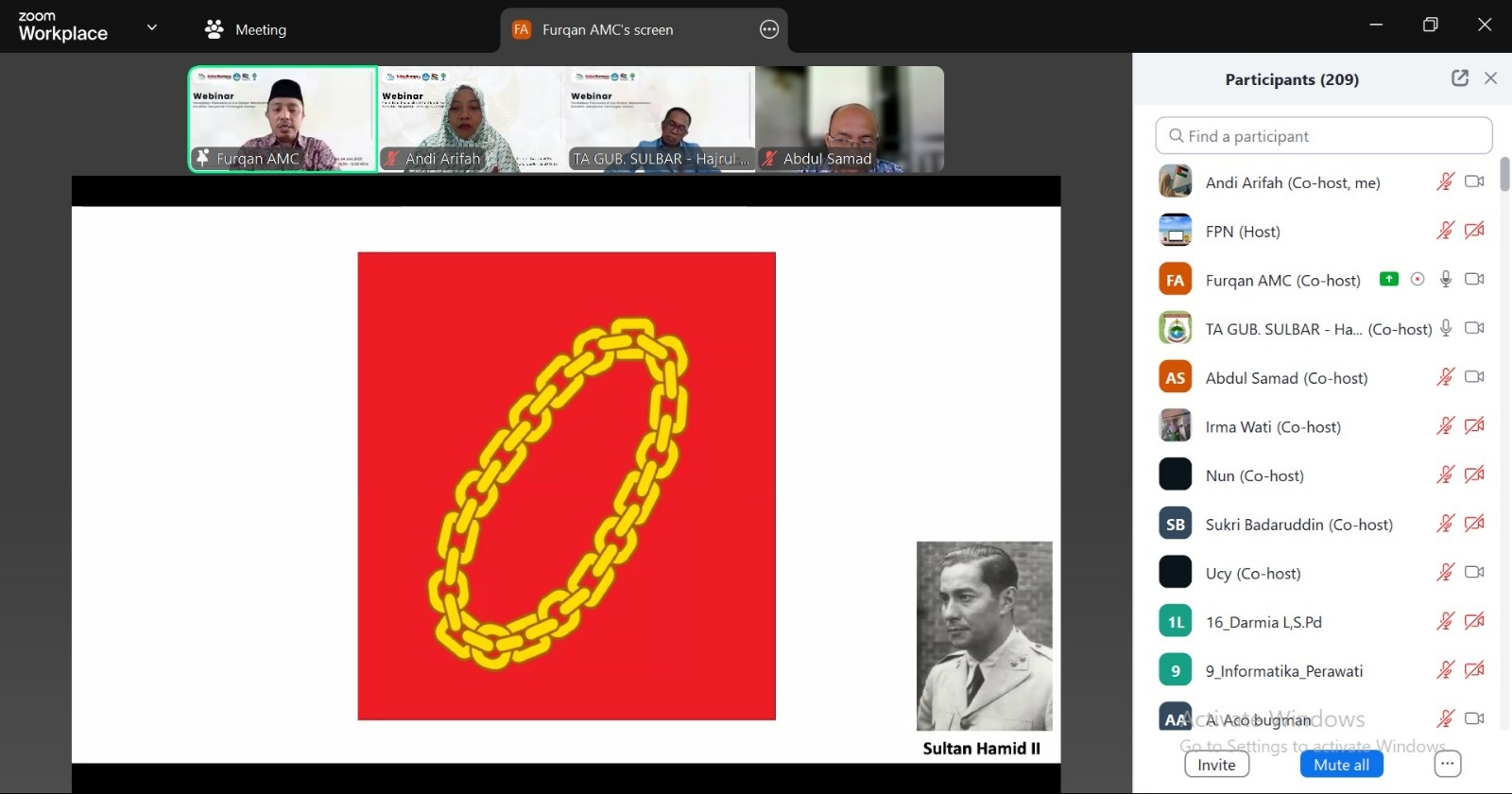Toggle Irma Wati's camera off icon
The image size is (1512, 794).
(x=1474, y=426)
